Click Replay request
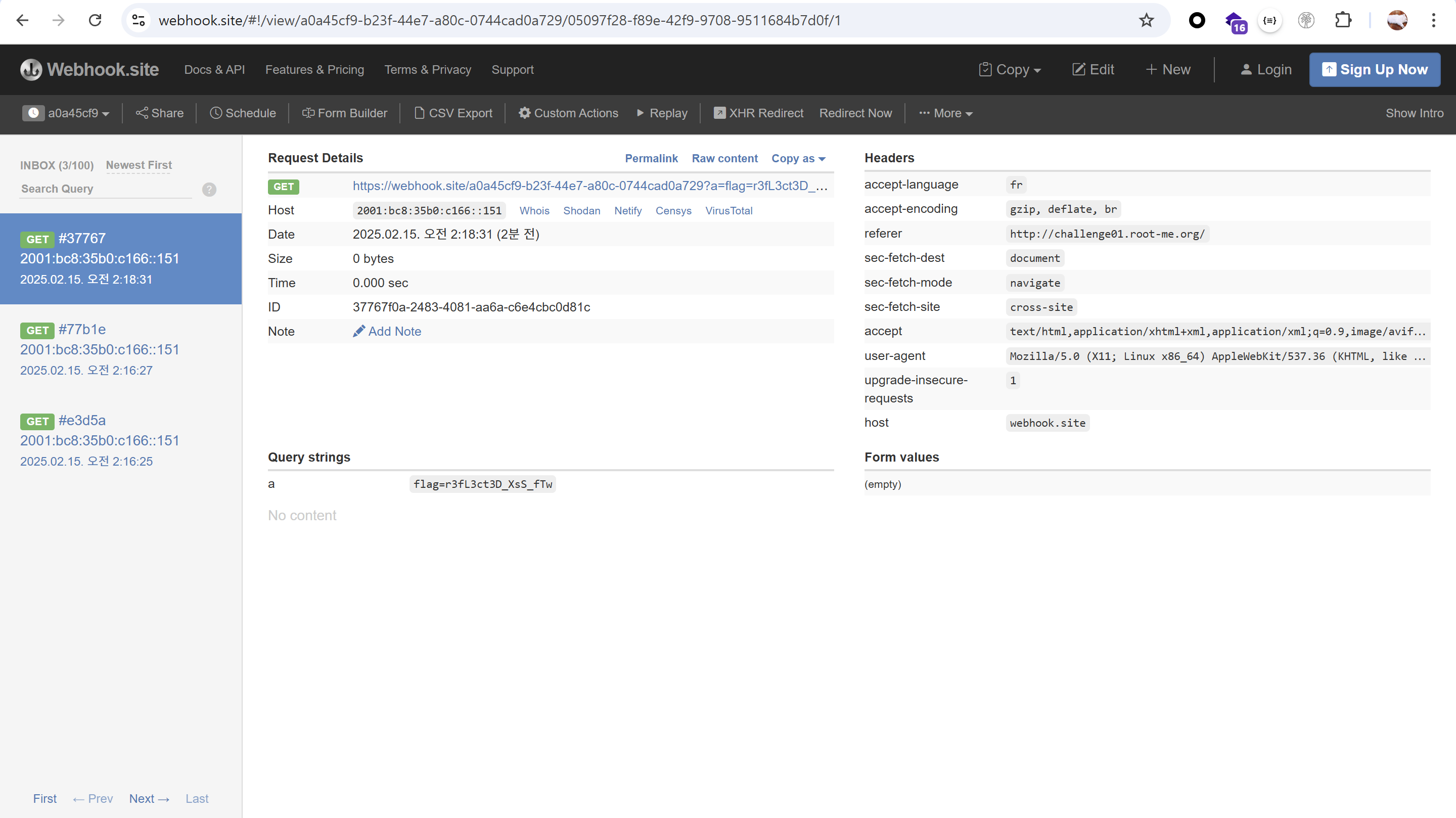The image size is (1456, 818). pos(662,113)
